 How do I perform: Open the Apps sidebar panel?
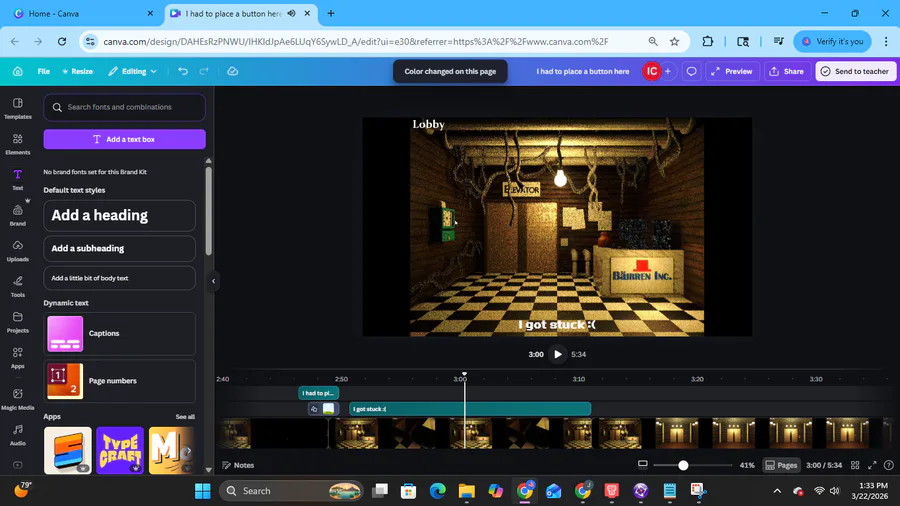[x=18, y=357]
